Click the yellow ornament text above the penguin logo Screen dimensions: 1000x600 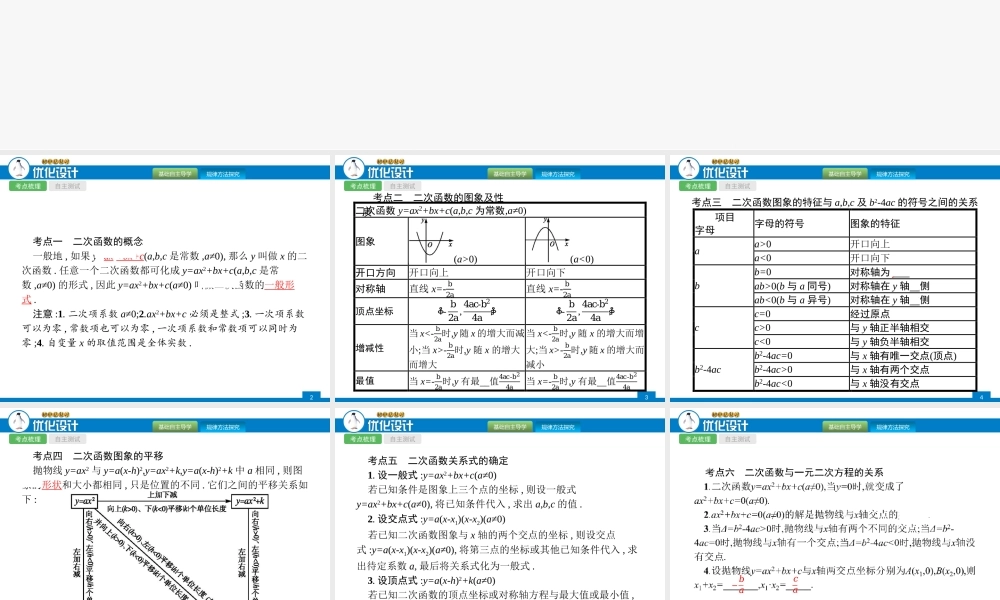tap(55, 161)
